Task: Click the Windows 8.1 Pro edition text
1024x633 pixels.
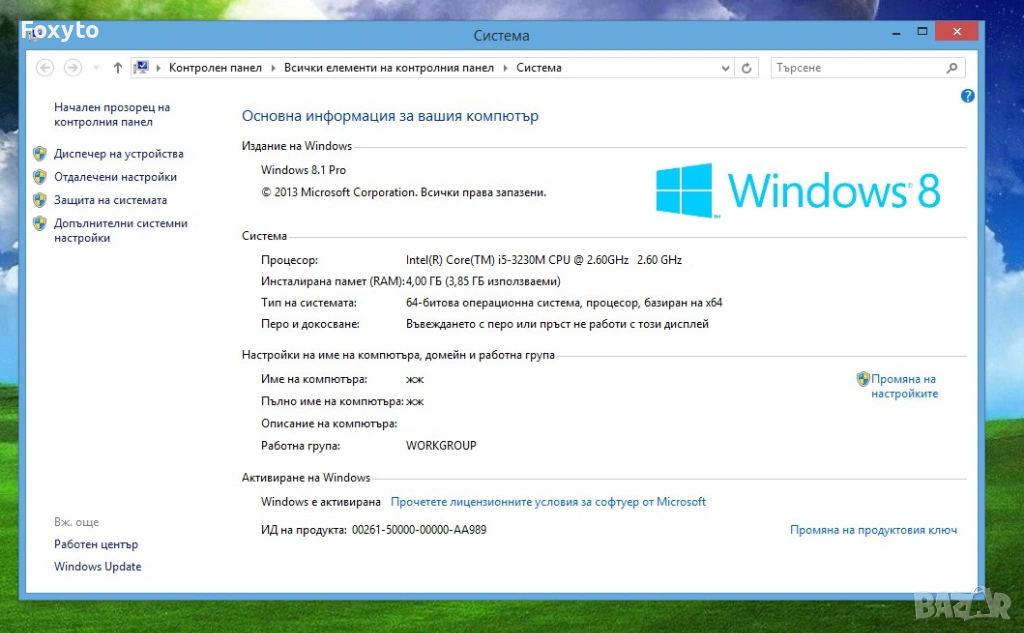Action: 303,170
